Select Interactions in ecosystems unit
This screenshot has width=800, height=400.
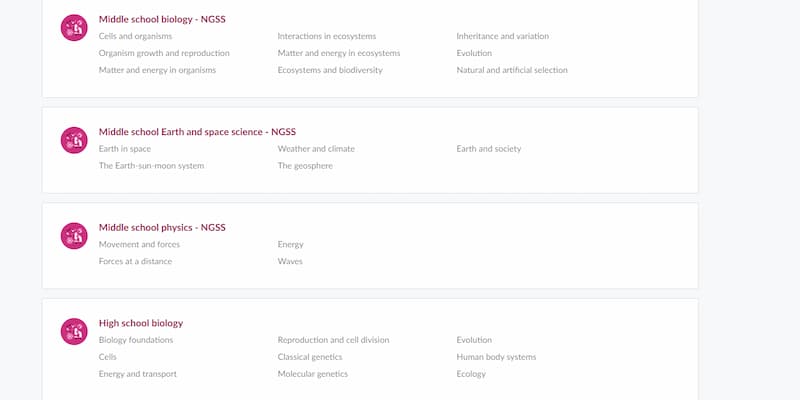click(x=327, y=36)
